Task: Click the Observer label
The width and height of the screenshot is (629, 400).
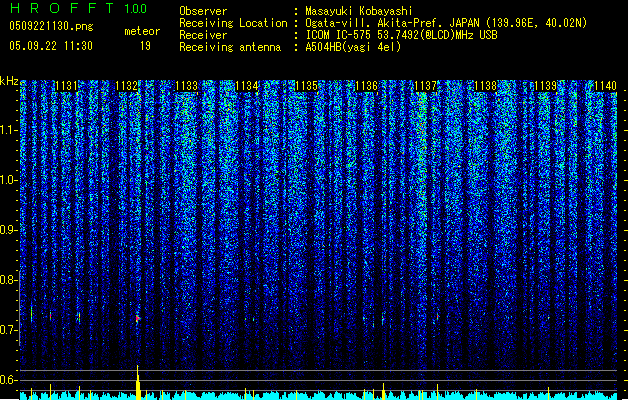Action: point(203,11)
